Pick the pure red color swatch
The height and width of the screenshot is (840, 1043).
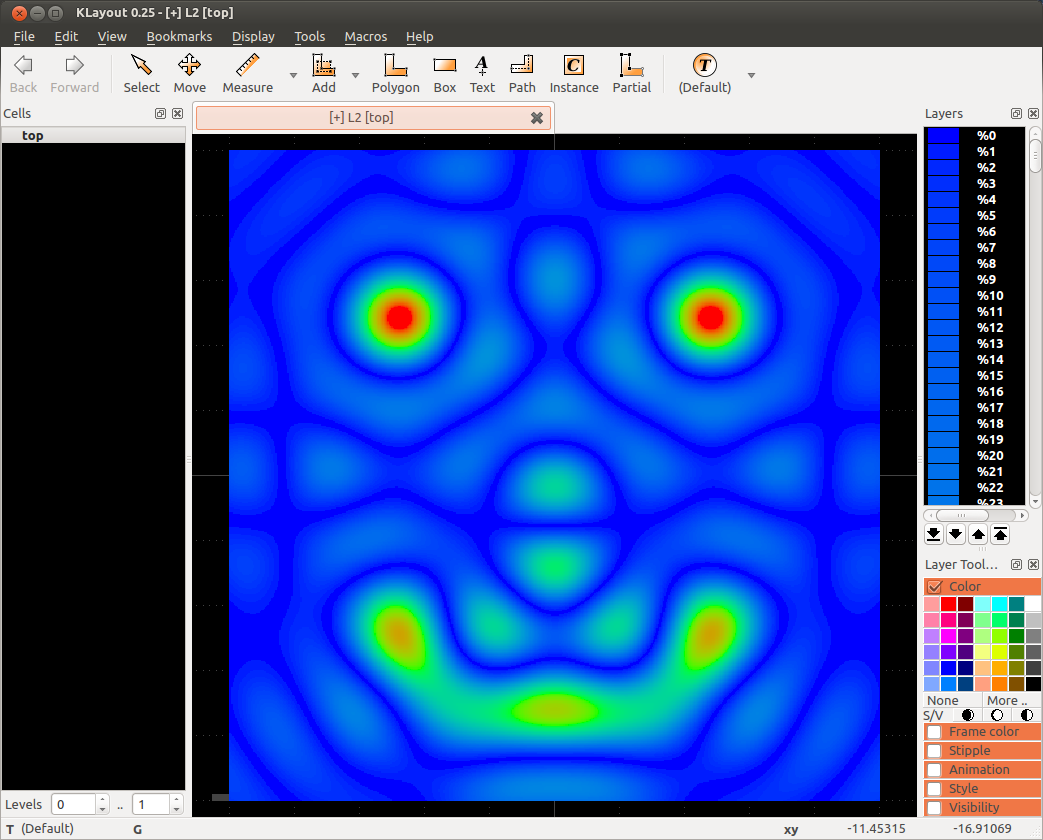(949, 604)
